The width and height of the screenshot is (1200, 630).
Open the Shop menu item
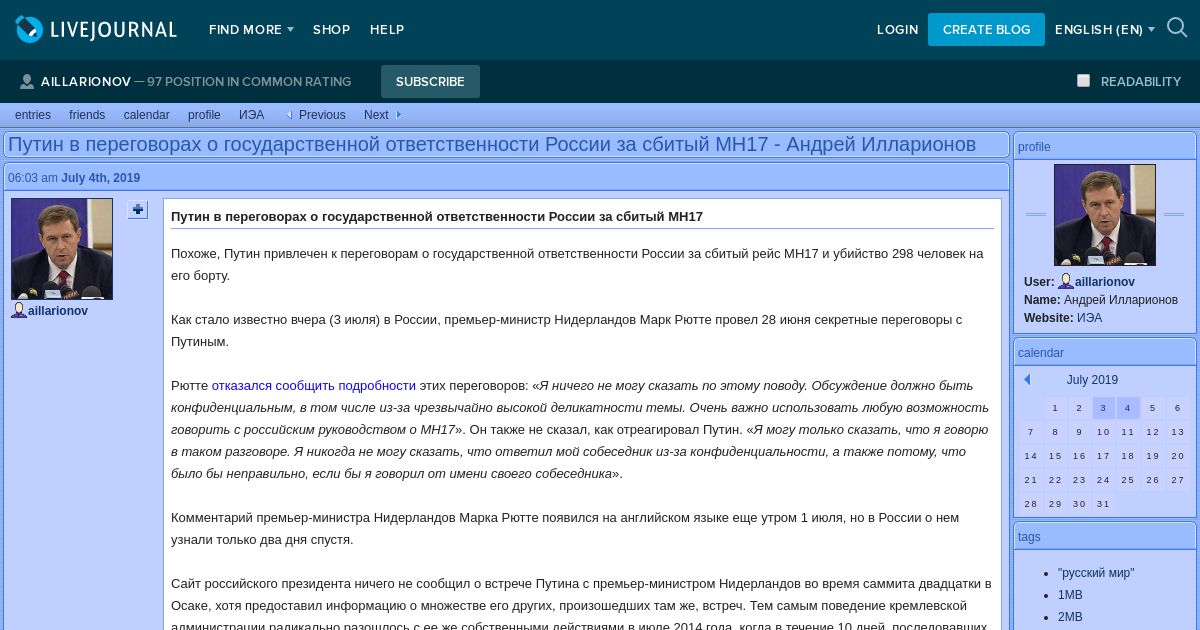(331, 29)
